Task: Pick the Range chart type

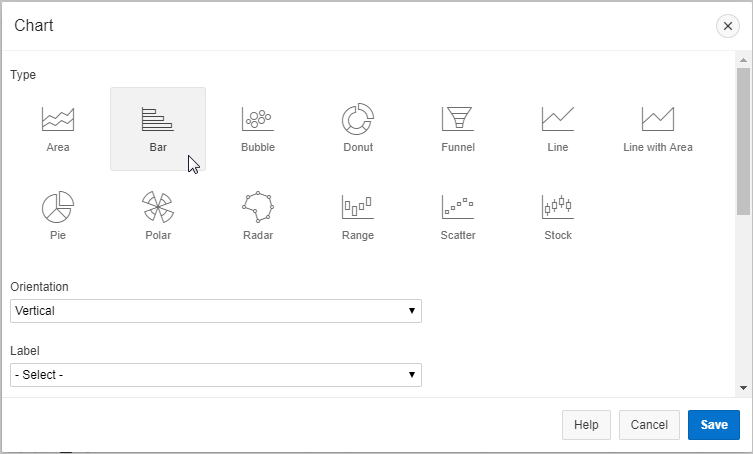Action: point(358,216)
